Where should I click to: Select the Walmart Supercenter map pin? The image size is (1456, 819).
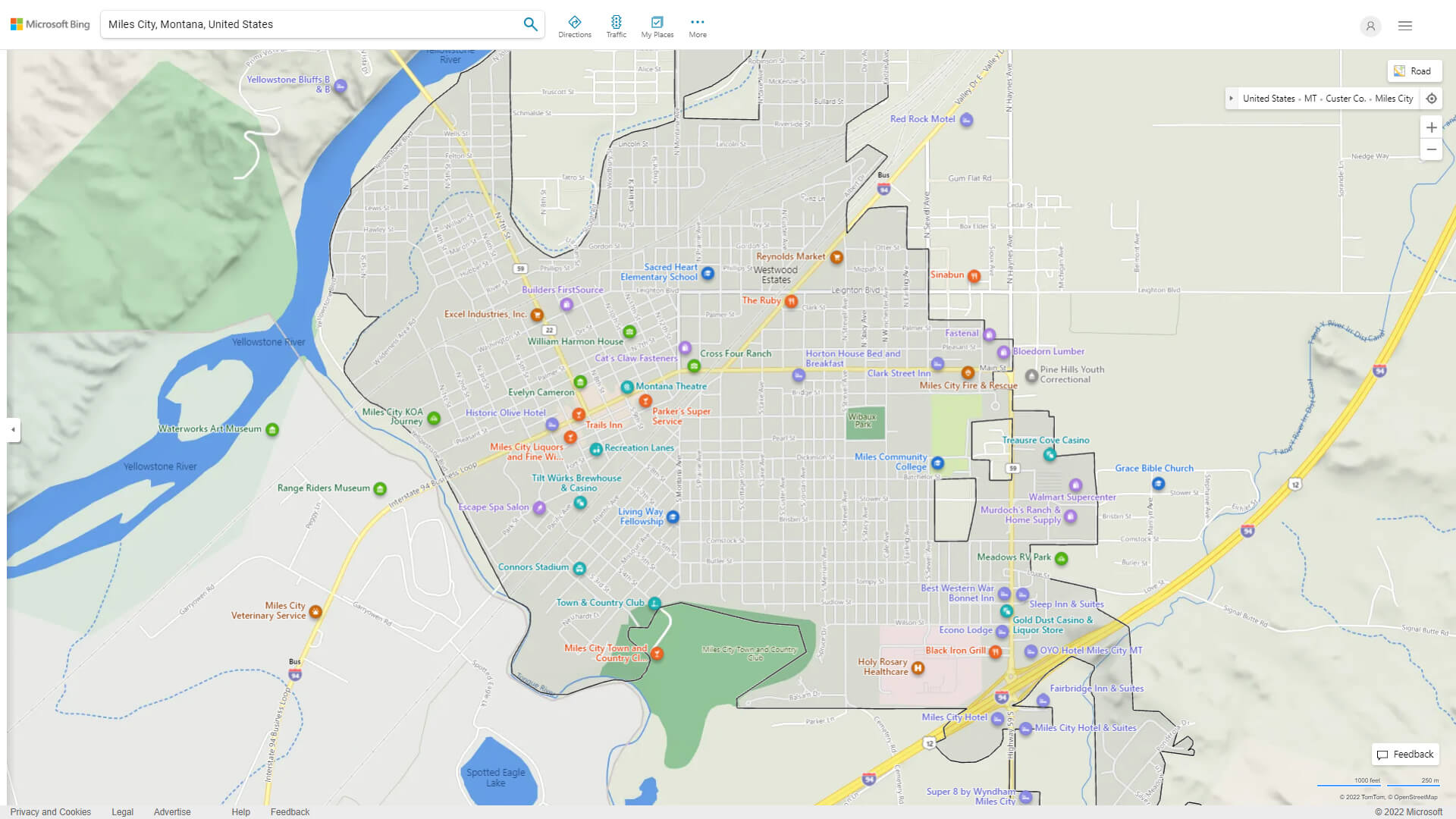(x=1075, y=485)
